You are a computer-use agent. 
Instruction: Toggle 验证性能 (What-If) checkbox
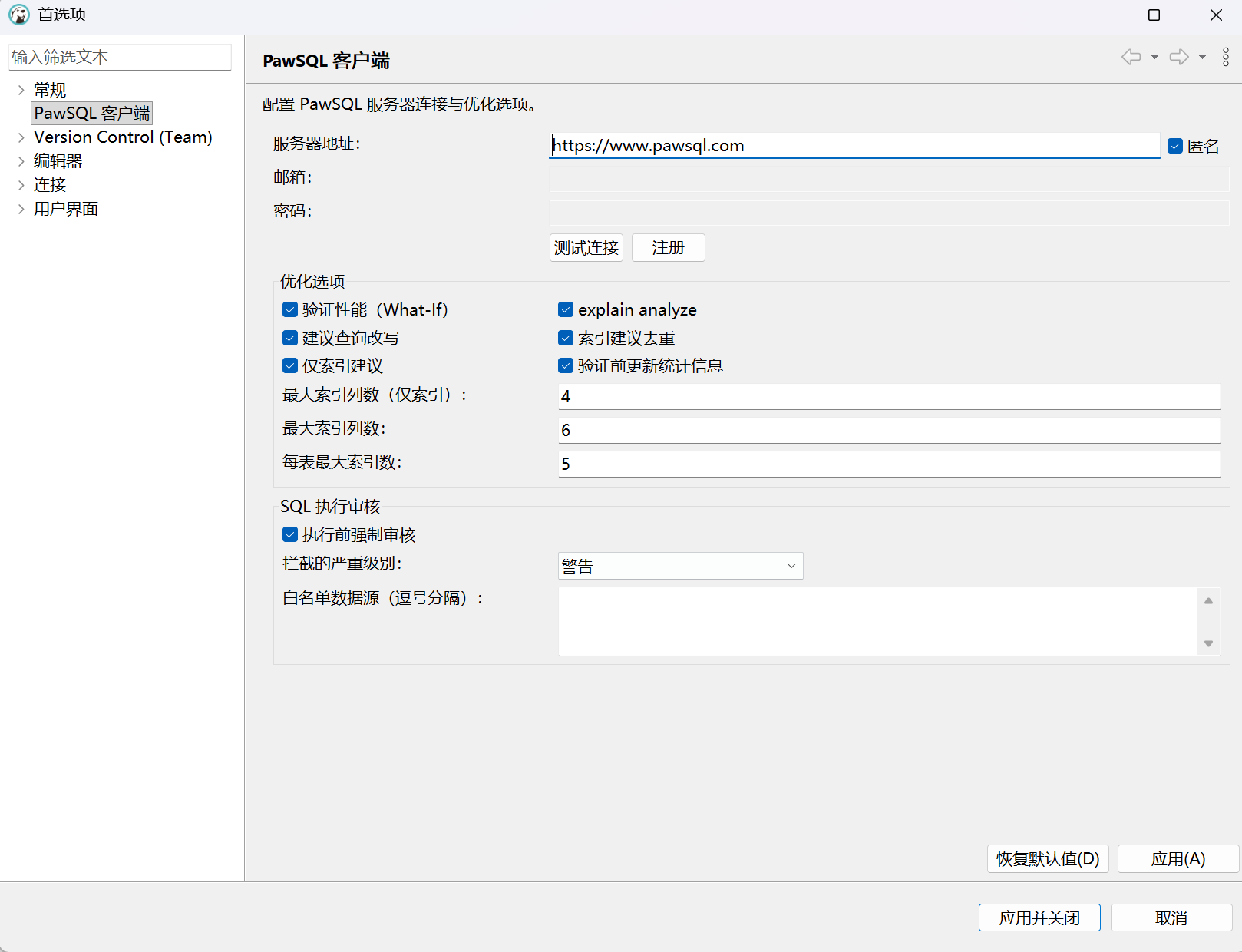pyautogui.click(x=290, y=309)
